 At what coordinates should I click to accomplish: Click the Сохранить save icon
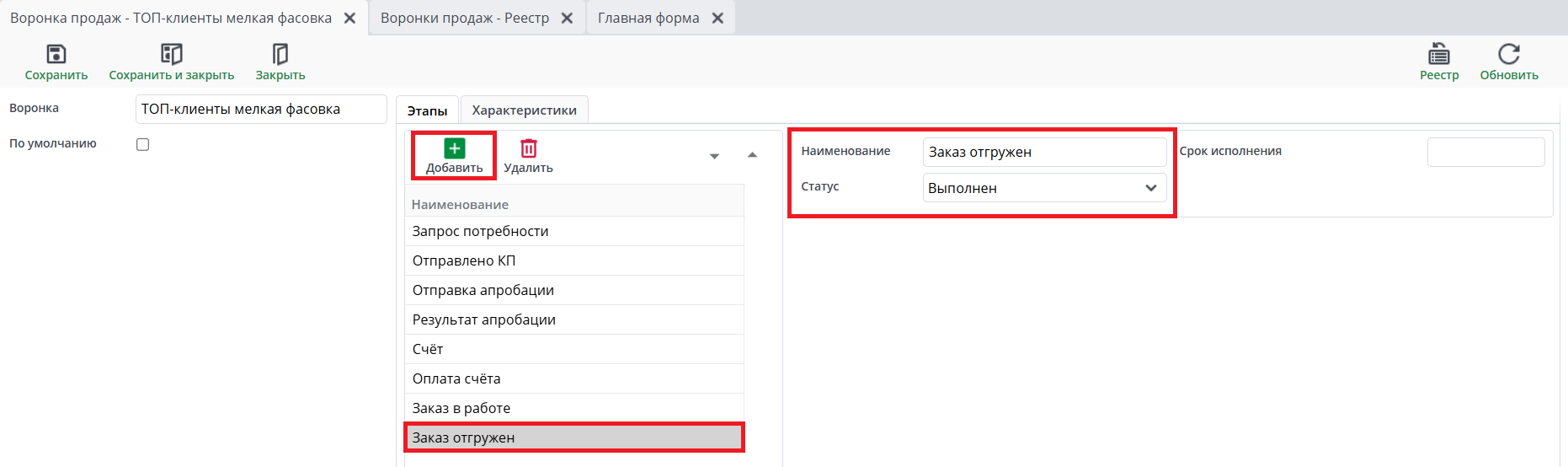[x=56, y=55]
